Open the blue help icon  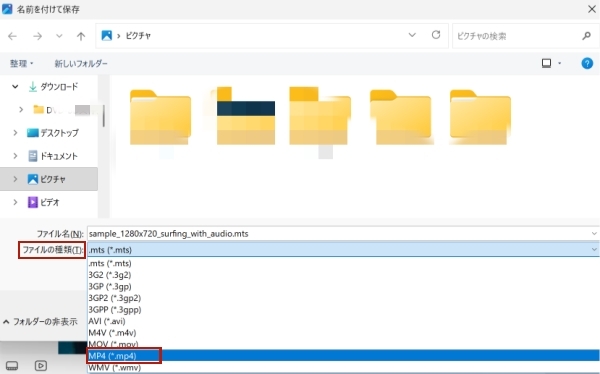[x=587, y=63]
